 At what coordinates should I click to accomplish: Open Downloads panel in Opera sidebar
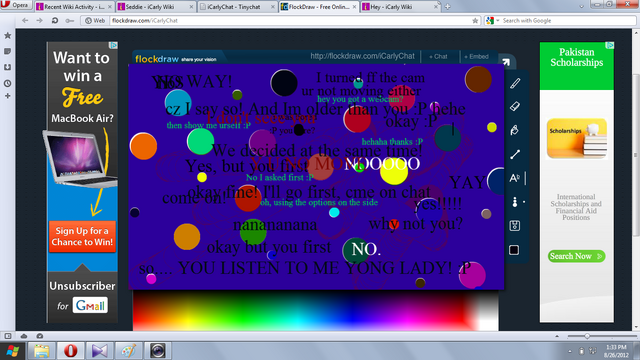point(8,67)
